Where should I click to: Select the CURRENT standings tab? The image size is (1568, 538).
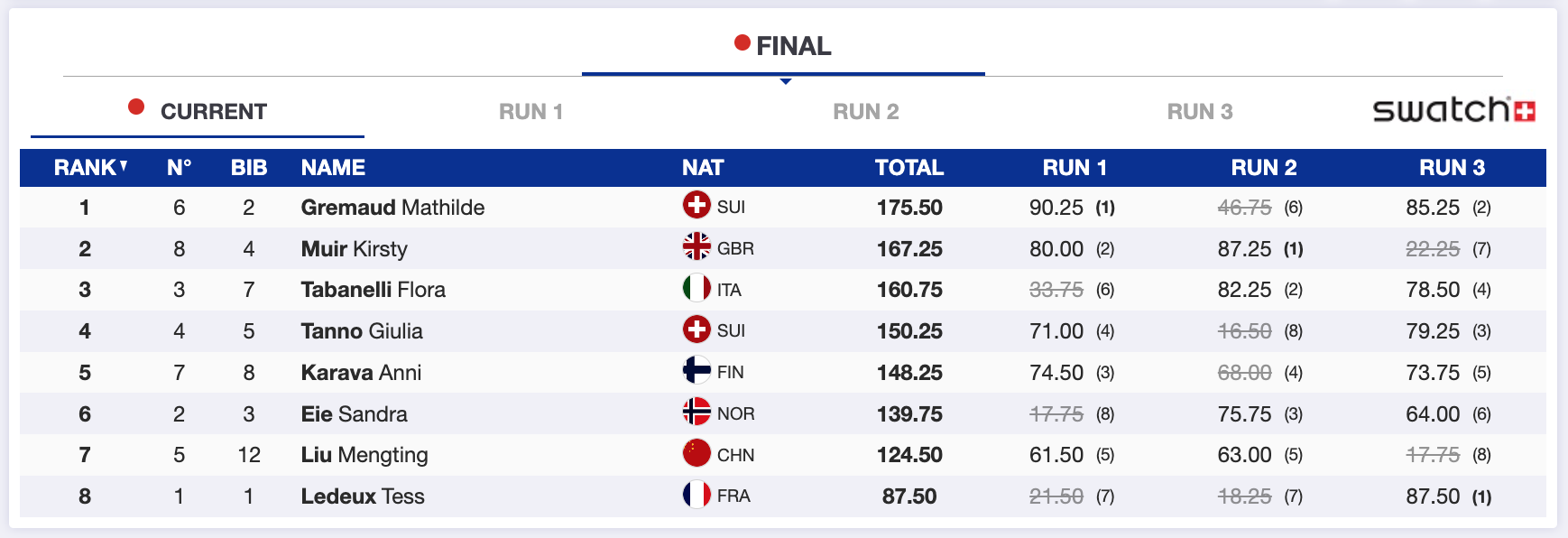[x=213, y=112]
